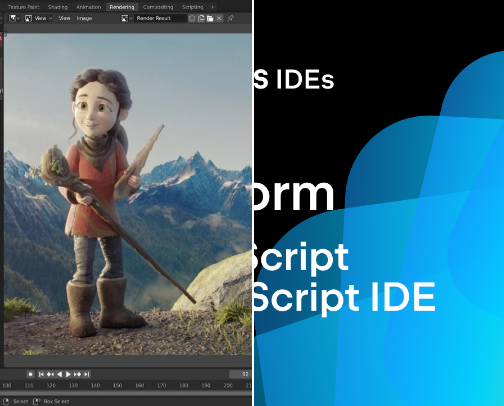Open the Shading workspace tab
Image resolution: width=504 pixels, height=406 pixels.
57,7
